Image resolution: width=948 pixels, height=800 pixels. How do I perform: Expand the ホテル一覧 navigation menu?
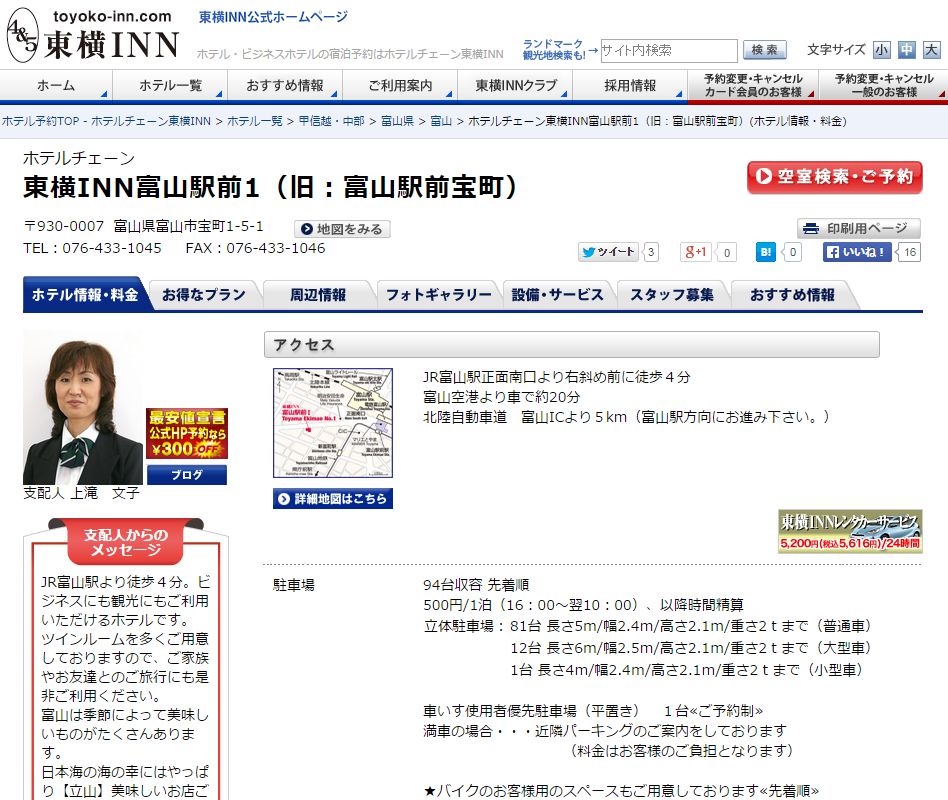pyautogui.click(x=171, y=86)
